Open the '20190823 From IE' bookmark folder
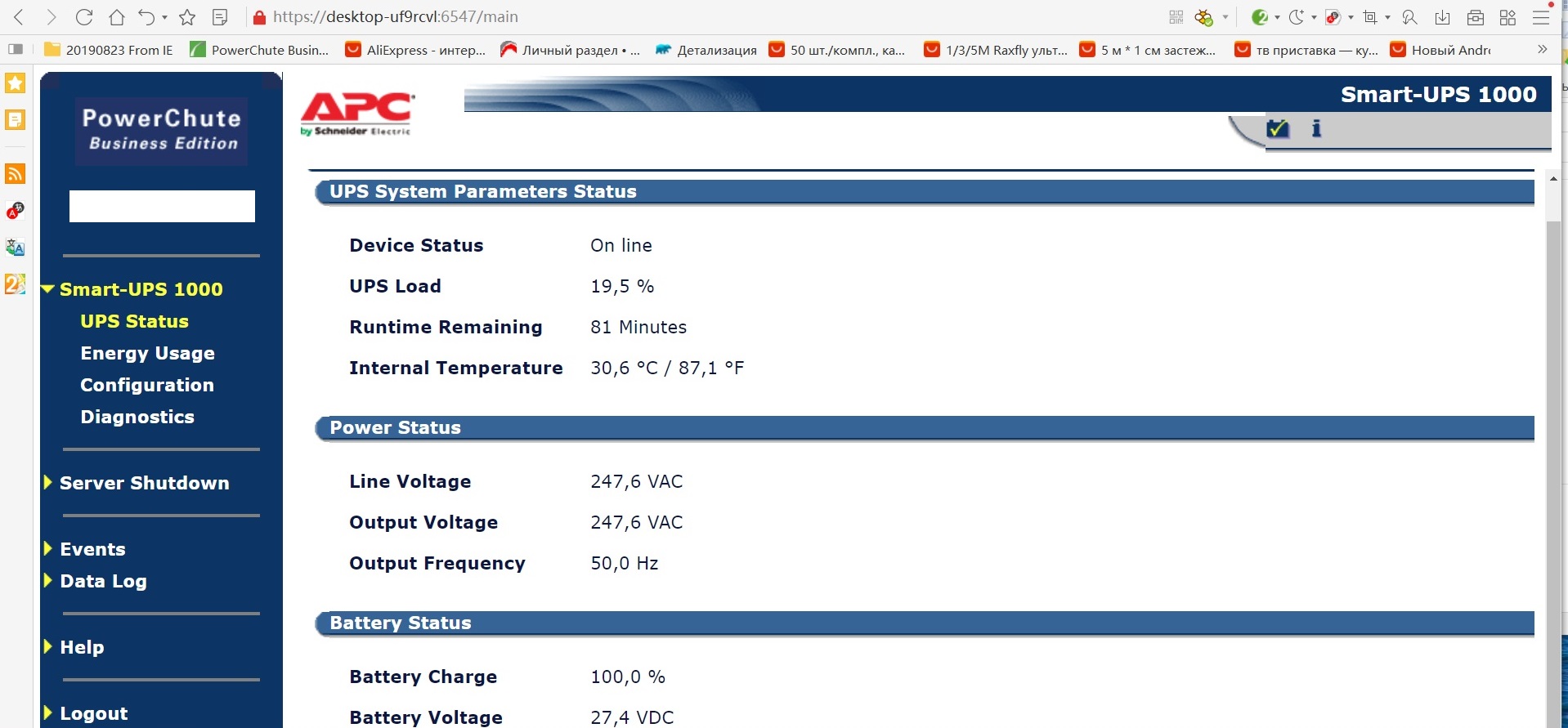Screen dimensions: 1568x728 coord(109,50)
